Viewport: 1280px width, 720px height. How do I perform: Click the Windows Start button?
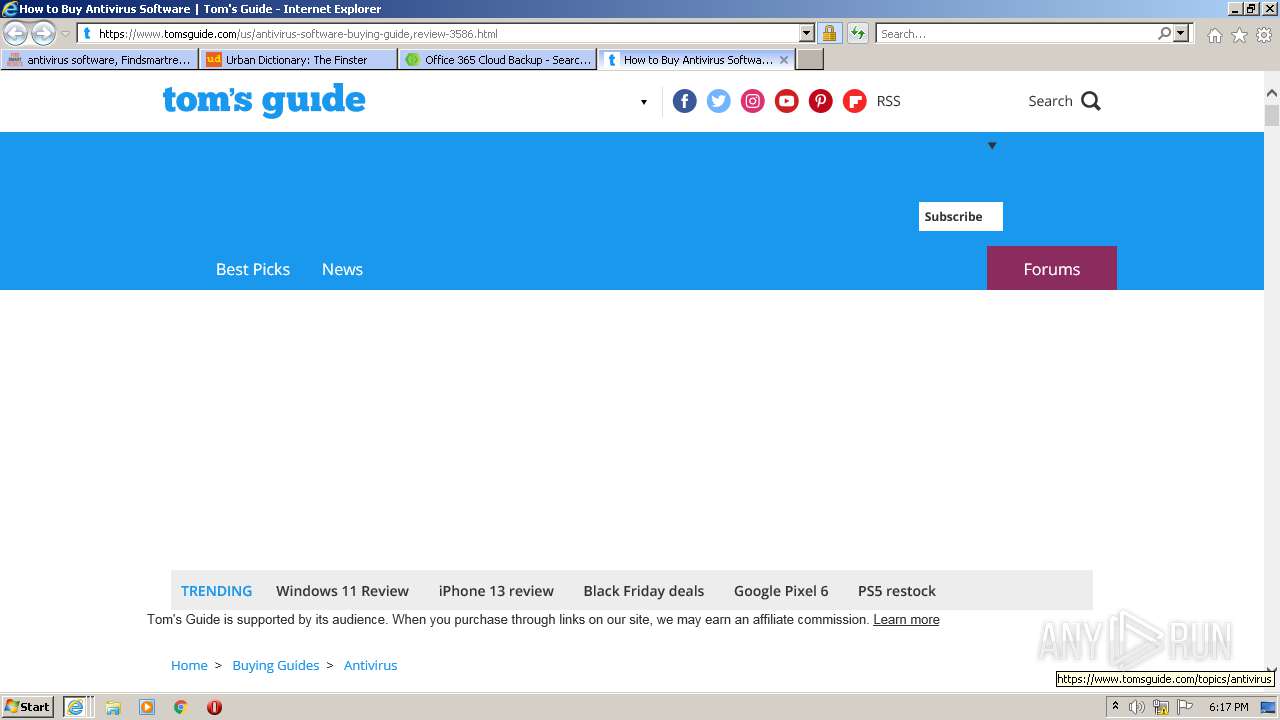coord(27,707)
